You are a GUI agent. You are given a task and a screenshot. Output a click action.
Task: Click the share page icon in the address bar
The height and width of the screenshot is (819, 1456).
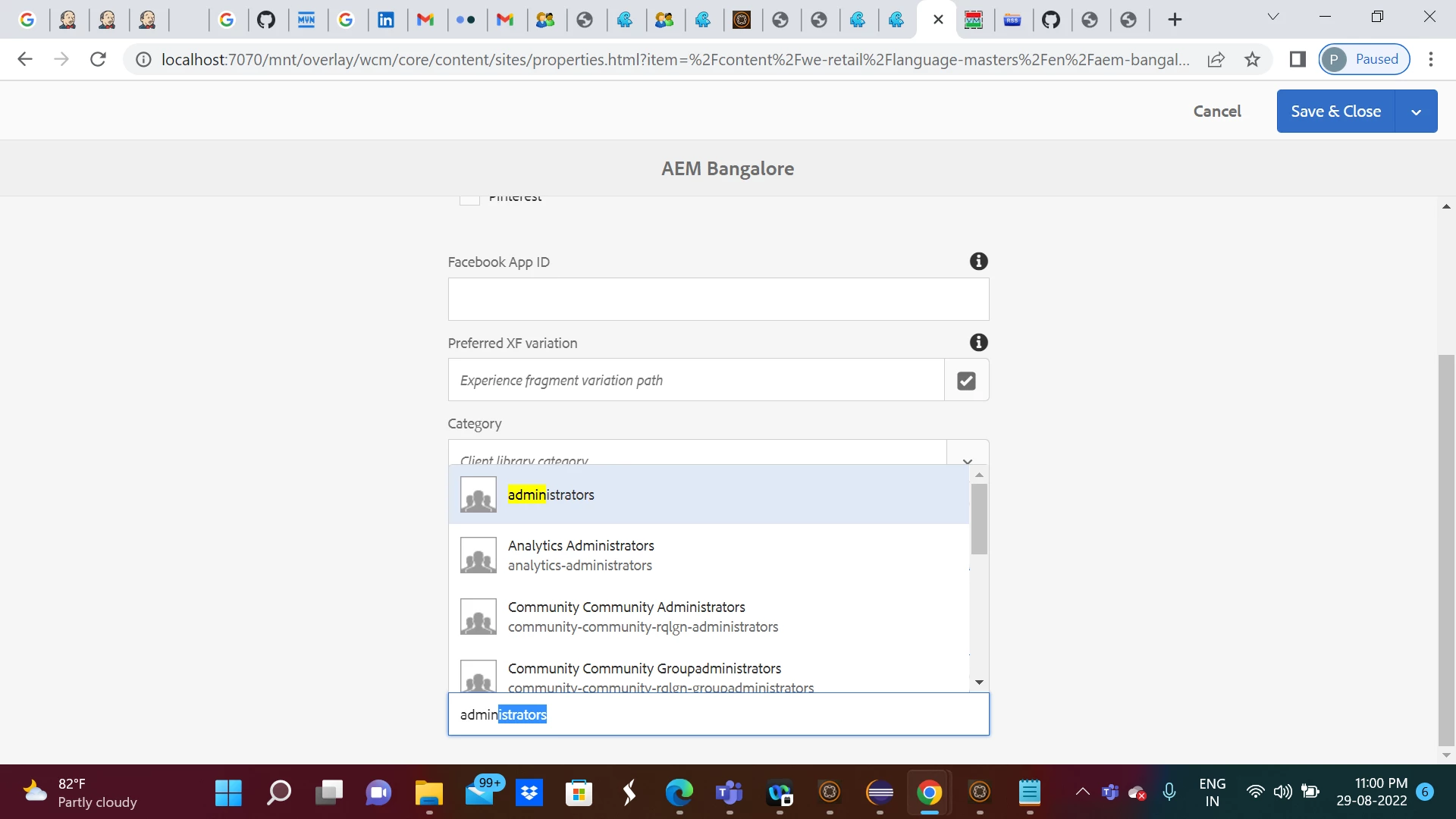(x=1216, y=59)
